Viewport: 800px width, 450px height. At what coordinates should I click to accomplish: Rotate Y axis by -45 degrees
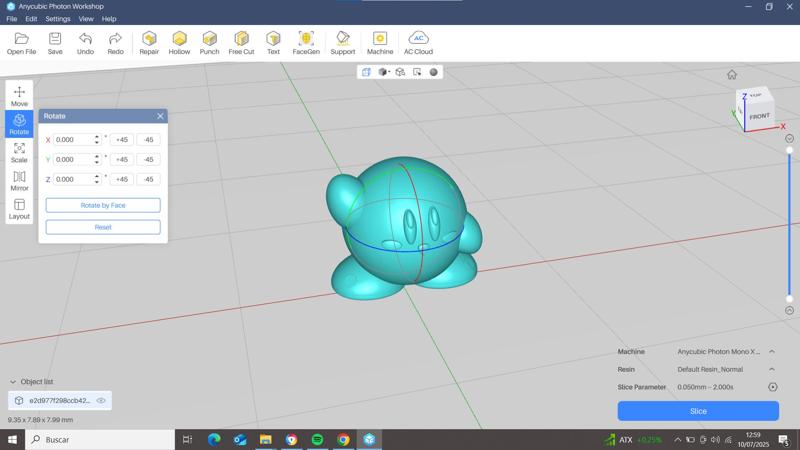148,159
